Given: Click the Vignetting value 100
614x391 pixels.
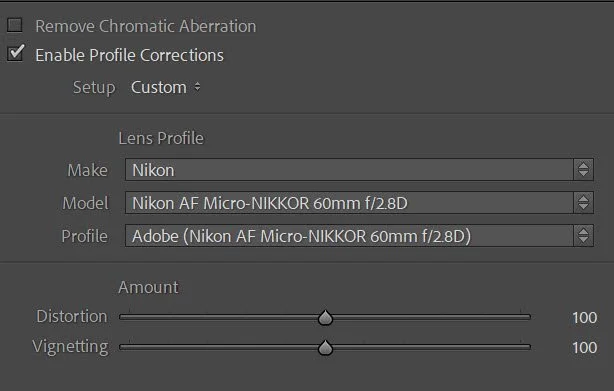Looking at the screenshot, I should pos(584,348).
